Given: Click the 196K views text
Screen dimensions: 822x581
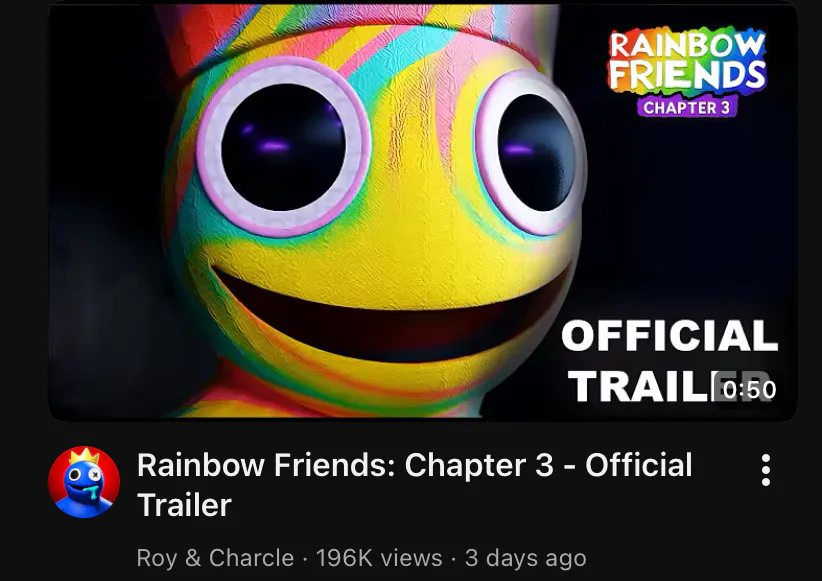Looking at the screenshot, I should tap(379, 558).
